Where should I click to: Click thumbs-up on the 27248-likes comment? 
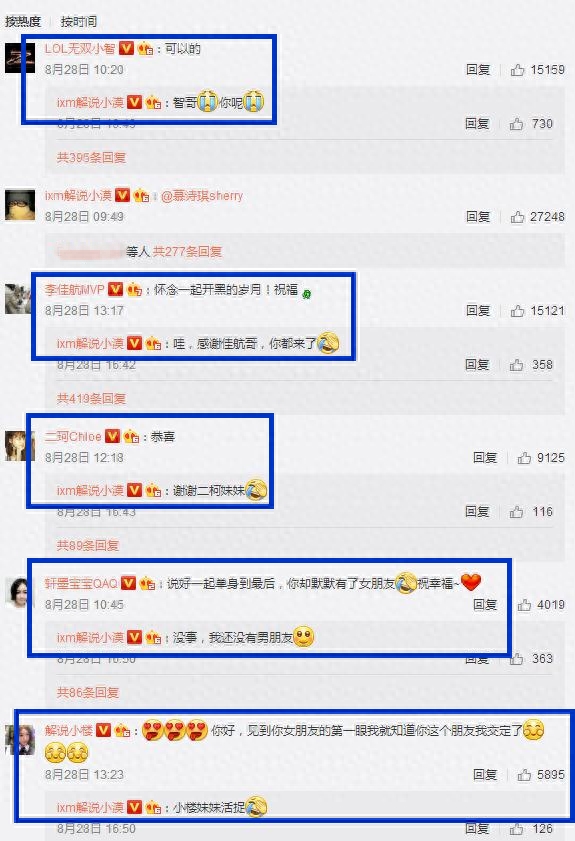tap(517, 217)
